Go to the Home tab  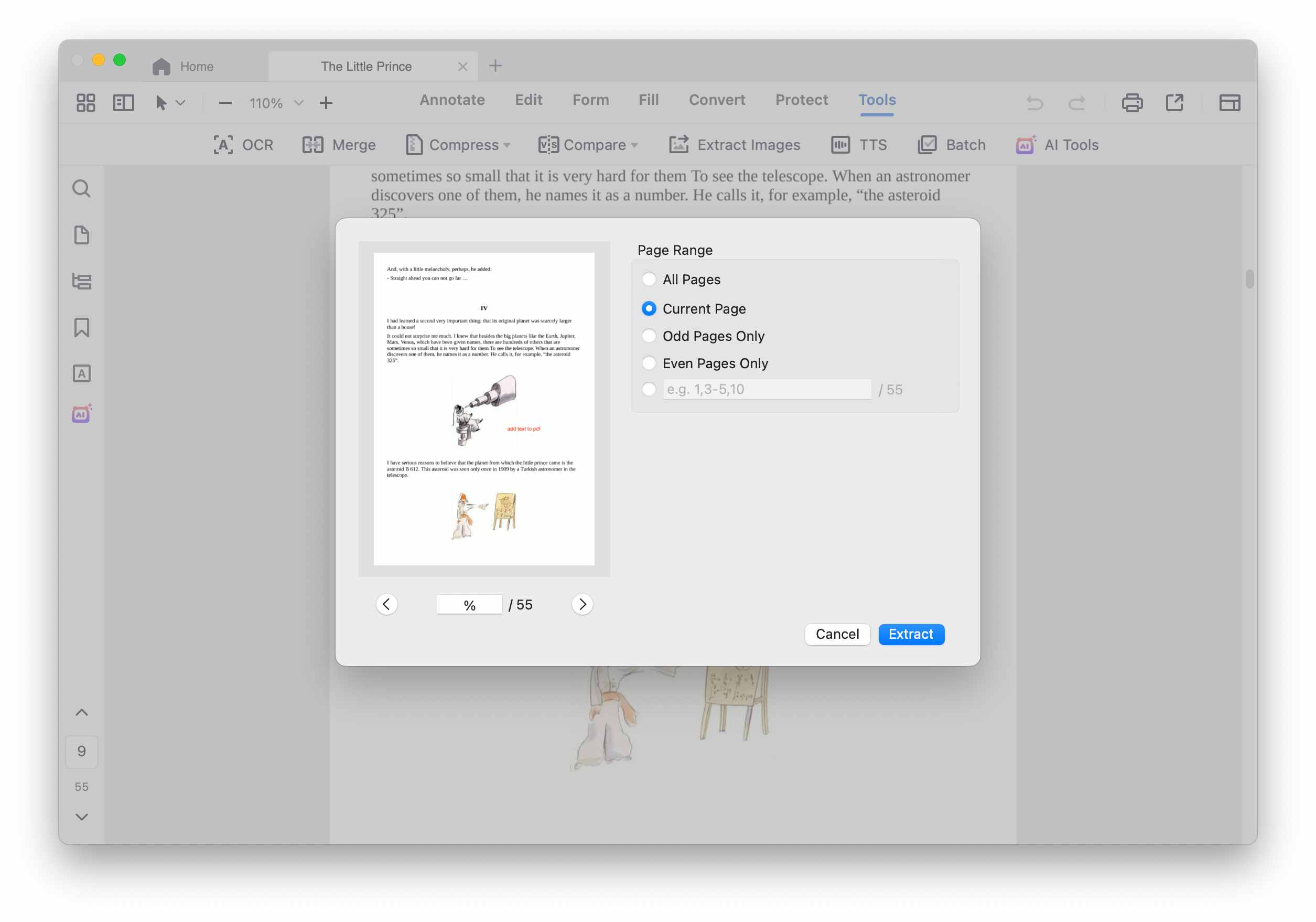(184, 67)
